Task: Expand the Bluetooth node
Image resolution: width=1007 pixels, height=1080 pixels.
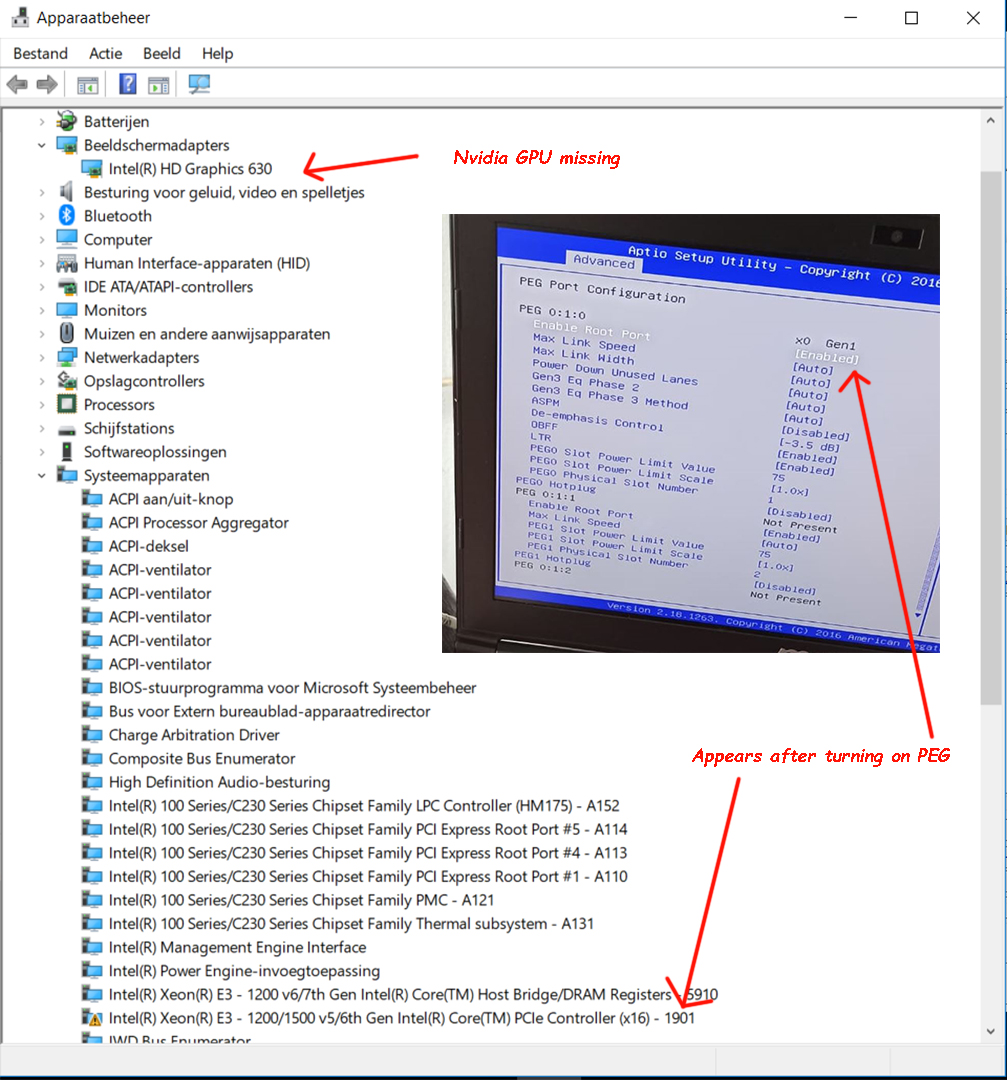Action: pyautogui.click(x=42, y=216)
